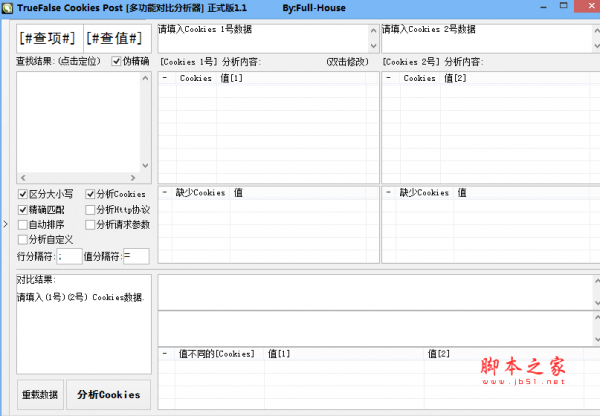Click scroll-up arrow of search results list
Viewport: 600px width, 416px height.
coord(145,78)
